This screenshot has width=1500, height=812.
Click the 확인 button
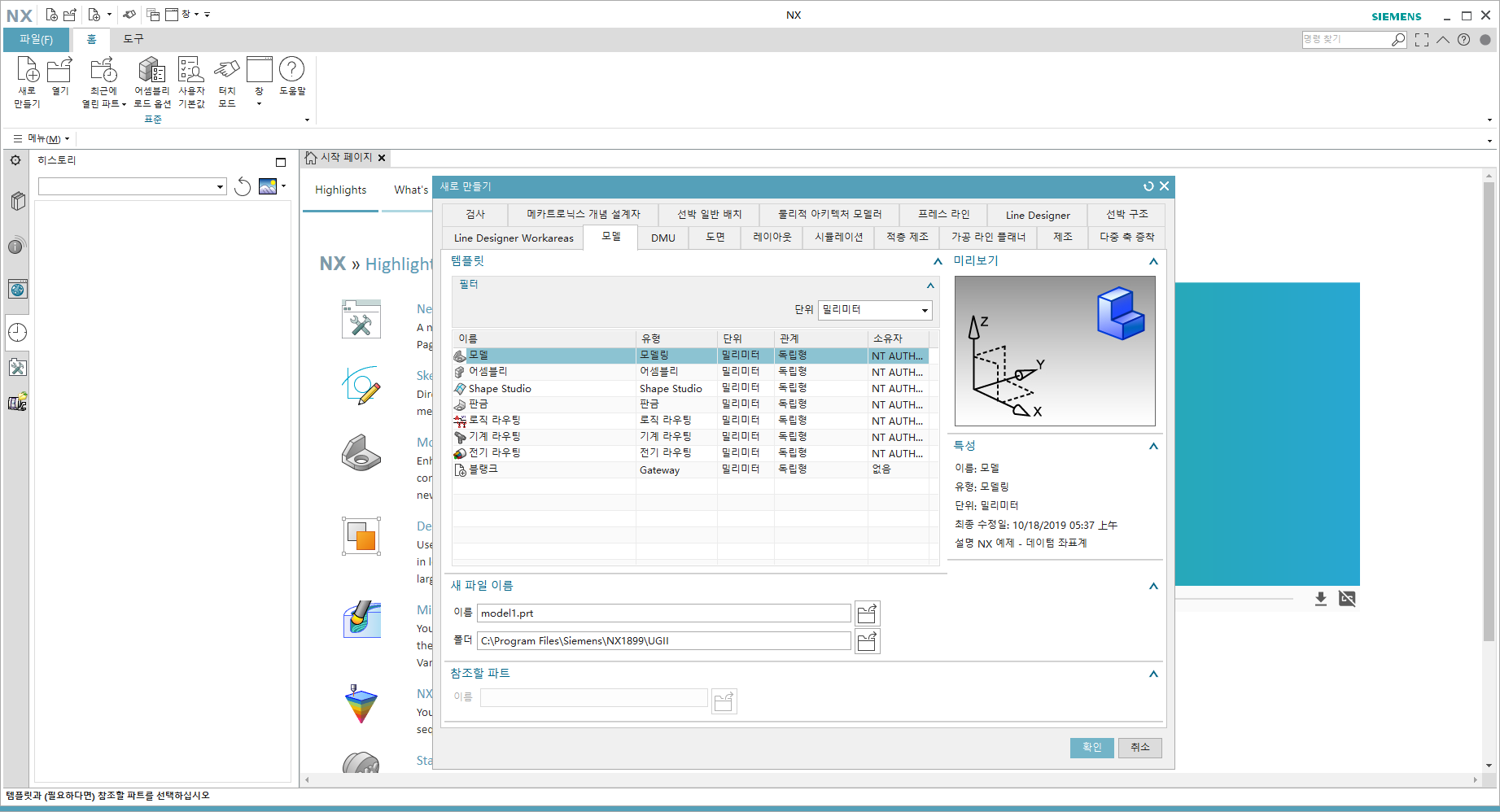(x=1091, y=747)
